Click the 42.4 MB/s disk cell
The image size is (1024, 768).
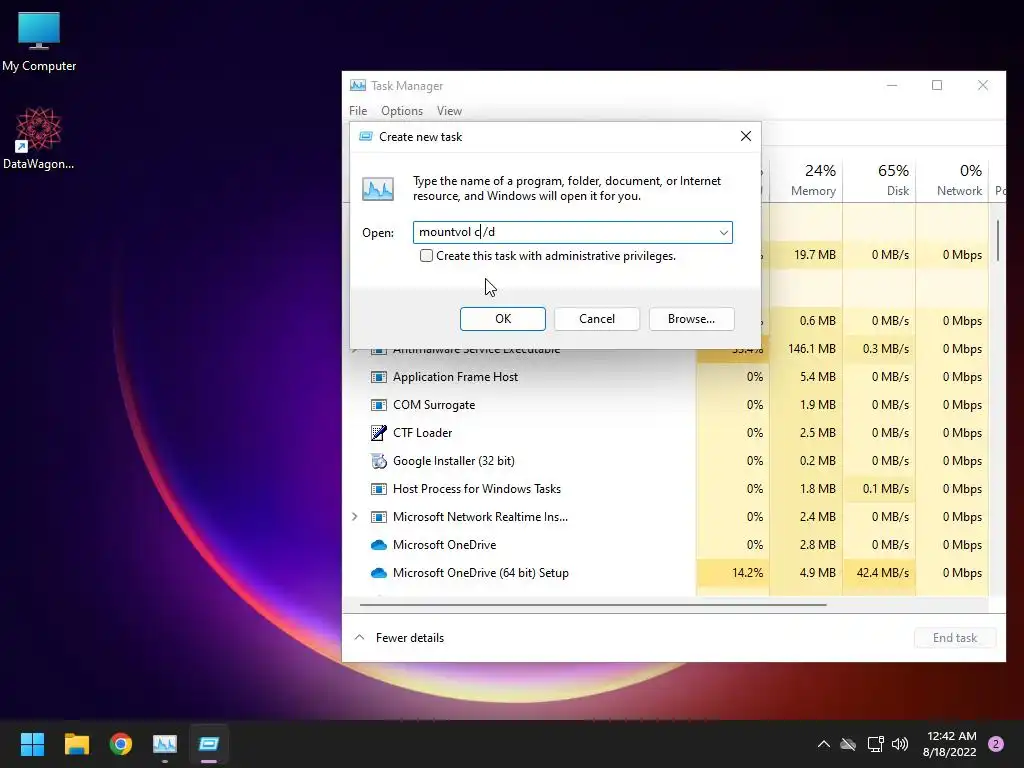click(880, 573)
